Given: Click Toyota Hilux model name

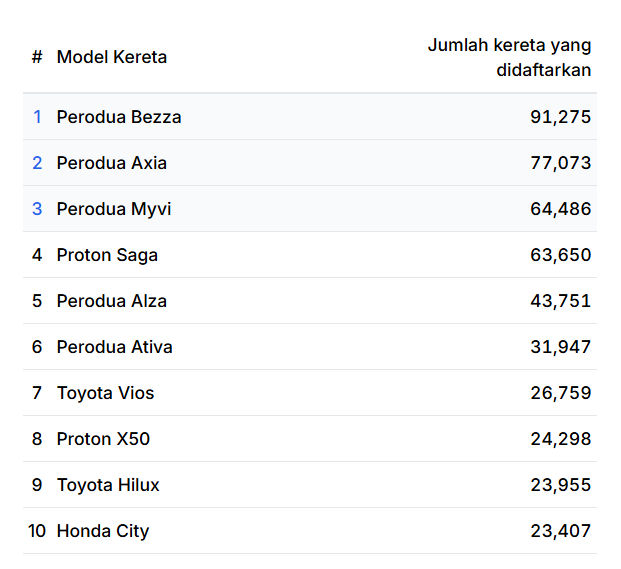Looking at the screenshot, I should (108, 485).
